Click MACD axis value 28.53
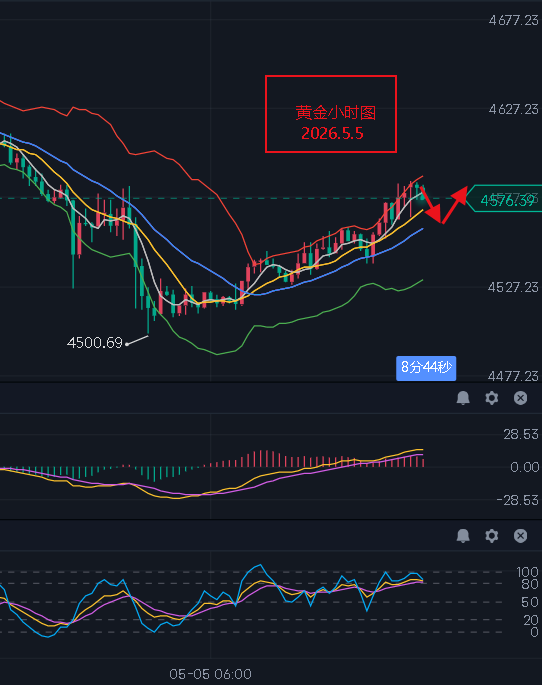This screenshot has height=685, width=542. pos(521,434)
